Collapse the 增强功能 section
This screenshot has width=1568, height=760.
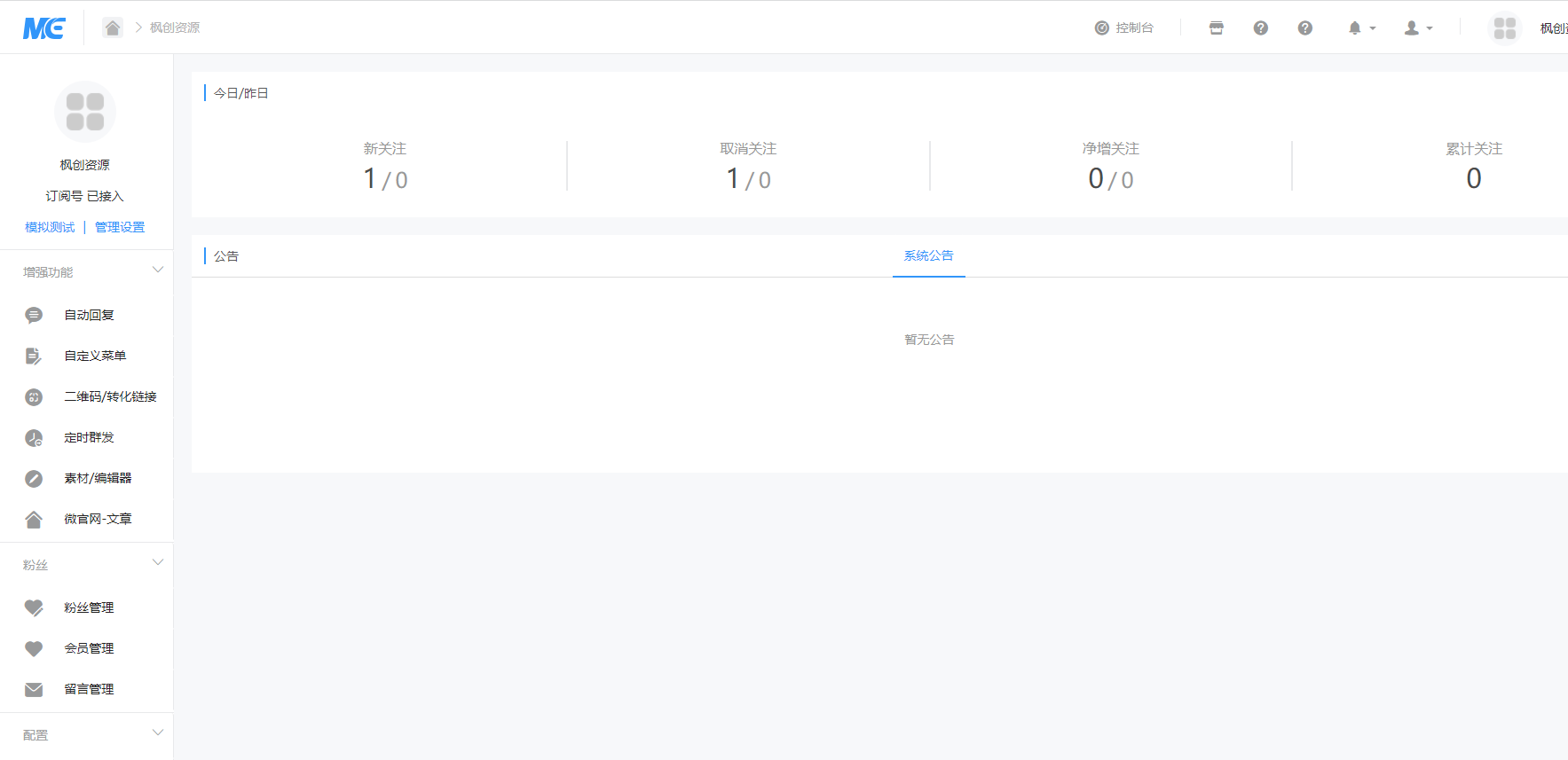(158, 270)
